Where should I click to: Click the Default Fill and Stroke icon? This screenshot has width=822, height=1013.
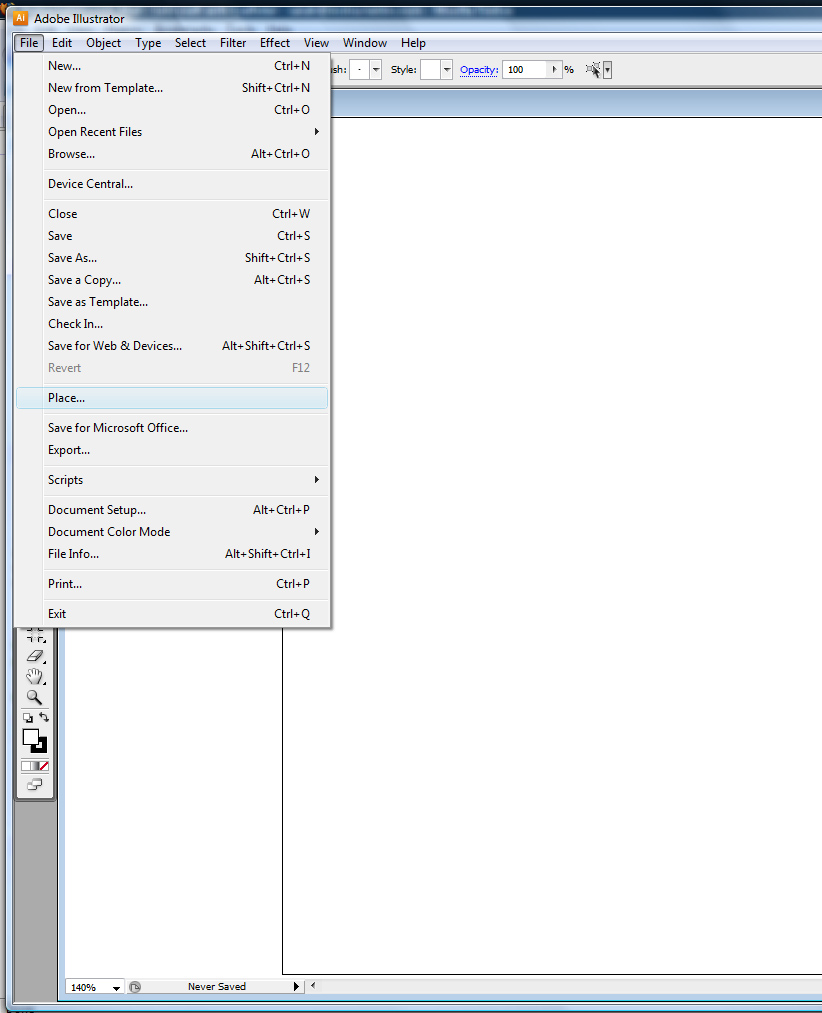(27, 718)
